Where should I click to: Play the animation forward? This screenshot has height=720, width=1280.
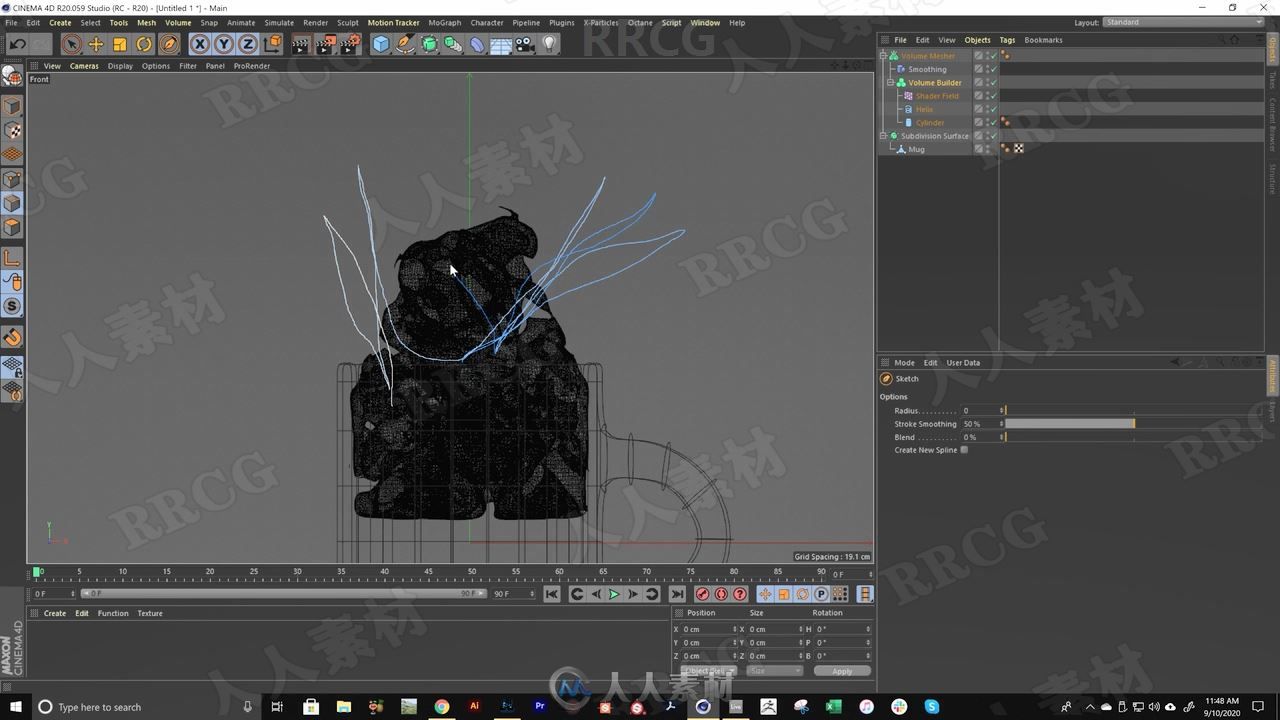tap(614, 594)
